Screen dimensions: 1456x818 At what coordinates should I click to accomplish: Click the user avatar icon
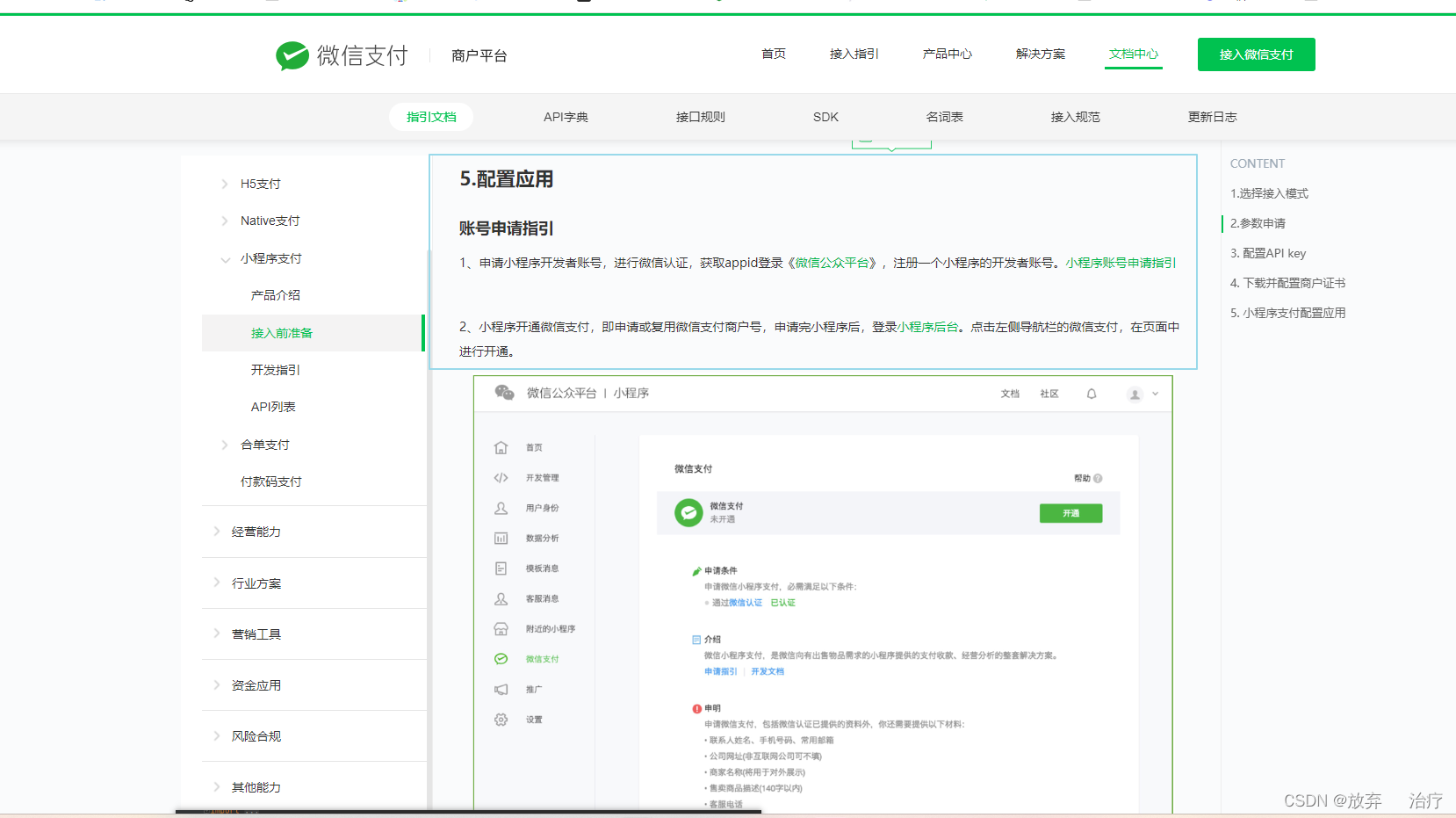point(1135,394)
